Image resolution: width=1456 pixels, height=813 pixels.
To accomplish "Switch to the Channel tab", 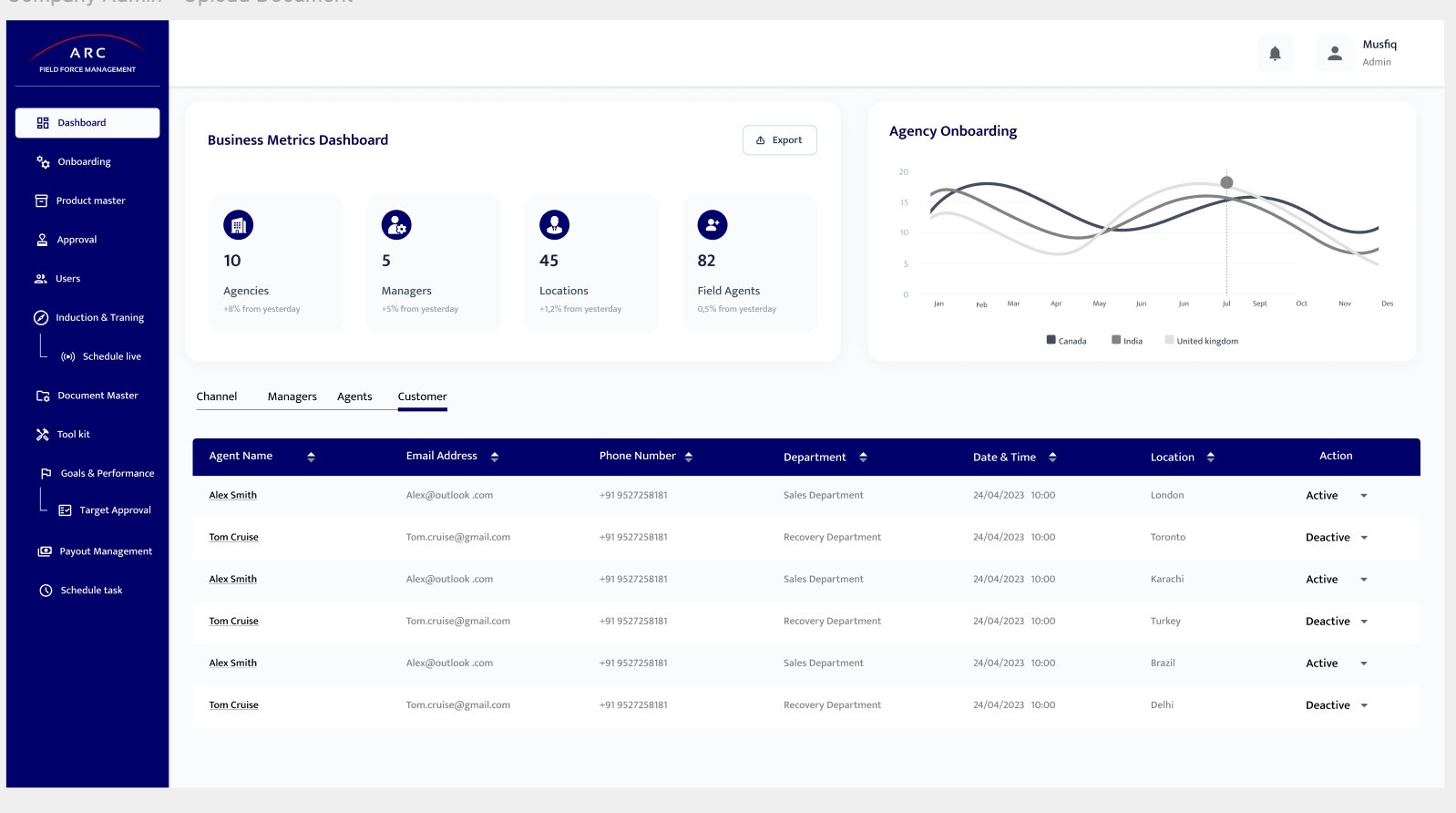I will [x=217, y=396].
